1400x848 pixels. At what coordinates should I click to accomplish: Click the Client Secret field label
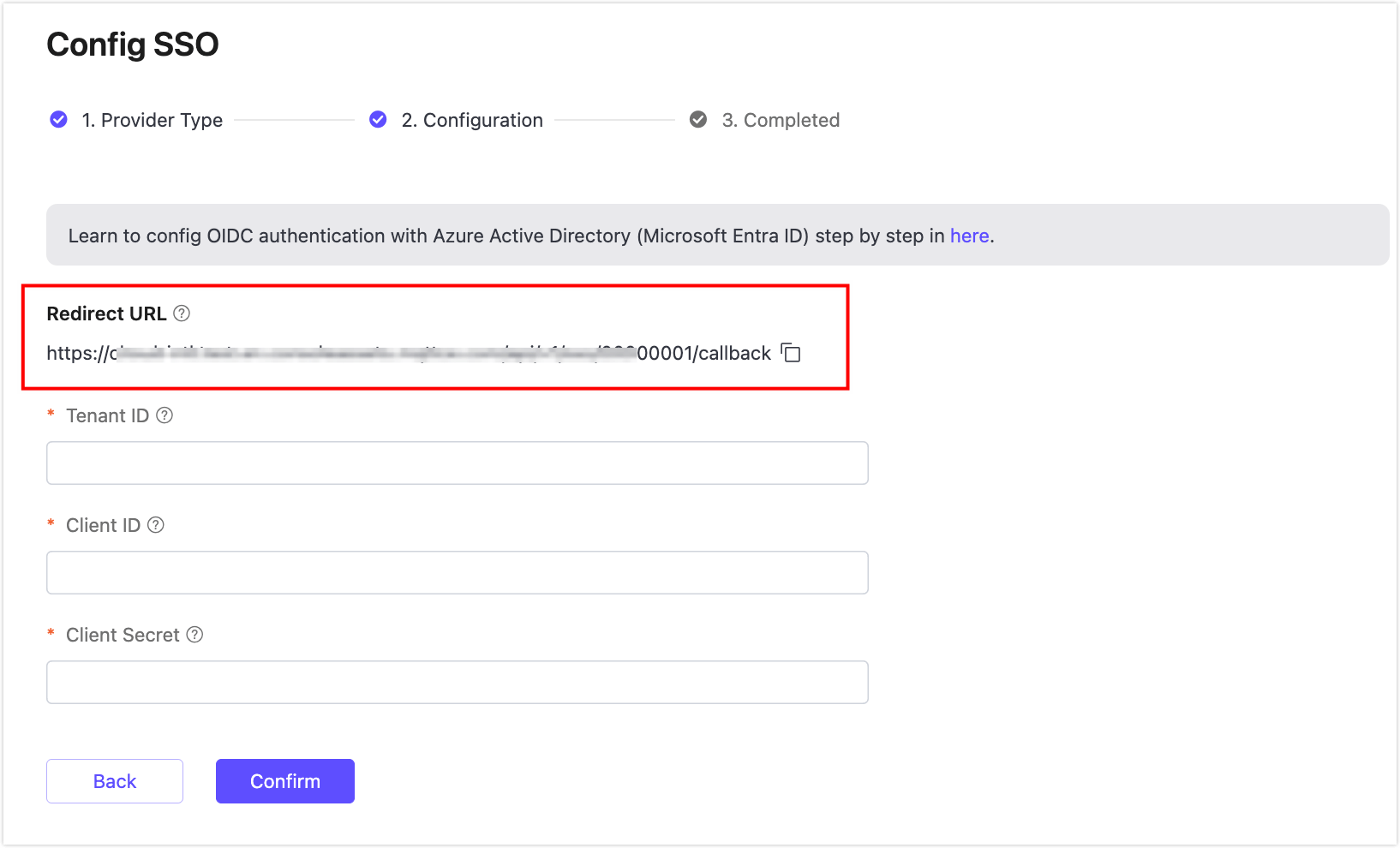tap(123, 635)
